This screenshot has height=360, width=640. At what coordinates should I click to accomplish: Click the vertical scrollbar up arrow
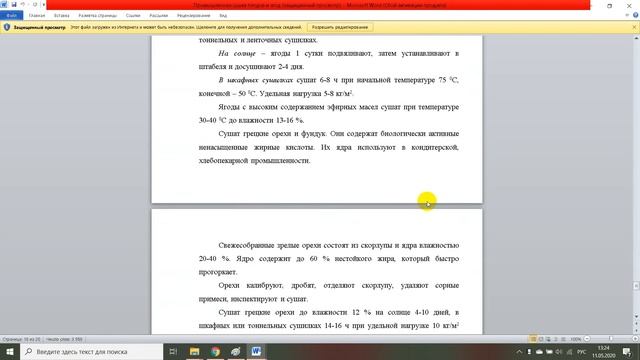click(x=636, y=38)
